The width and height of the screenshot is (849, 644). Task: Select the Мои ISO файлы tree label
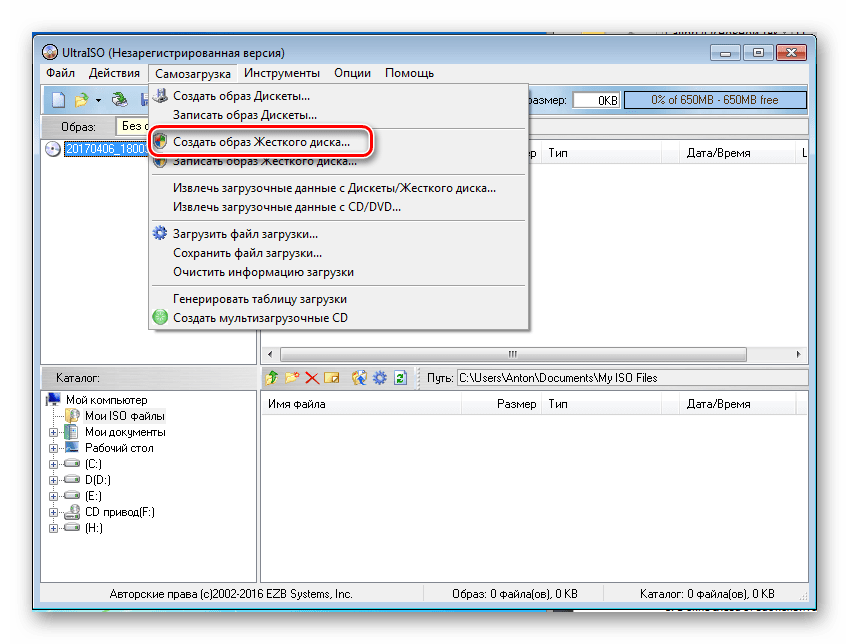(125, 416)
